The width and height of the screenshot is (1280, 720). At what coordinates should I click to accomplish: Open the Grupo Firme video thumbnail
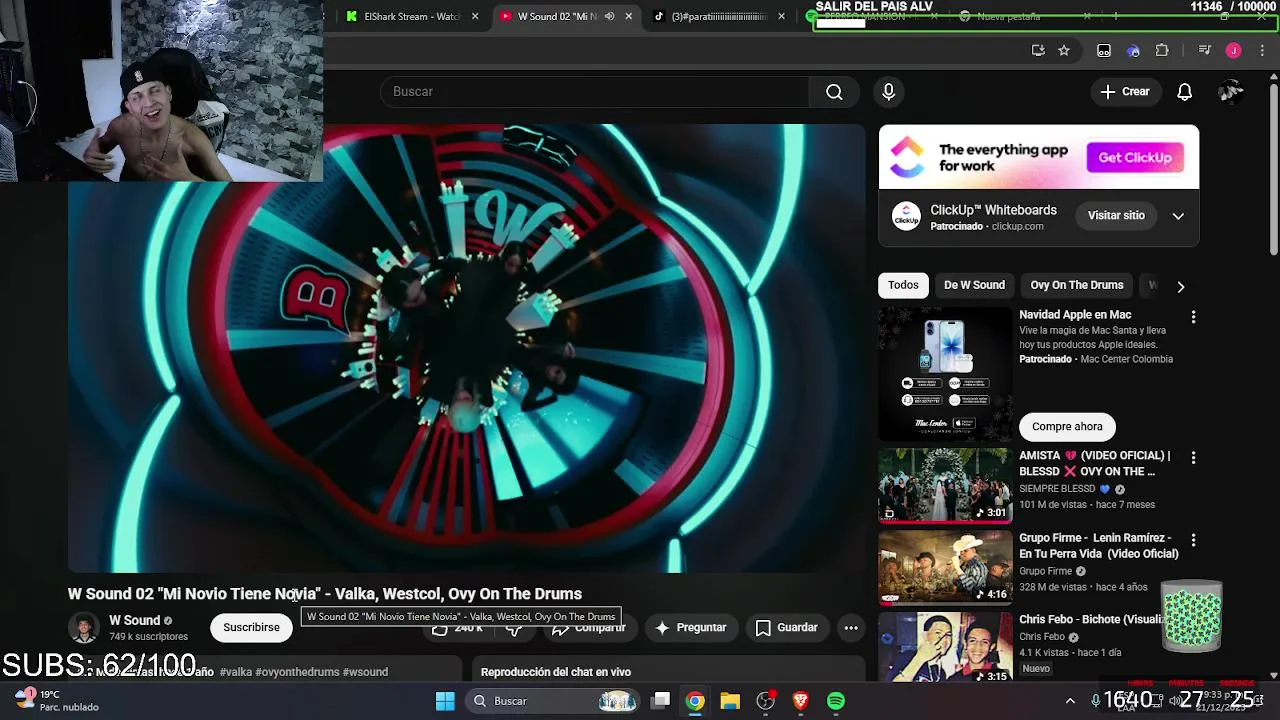click(945, 567)
